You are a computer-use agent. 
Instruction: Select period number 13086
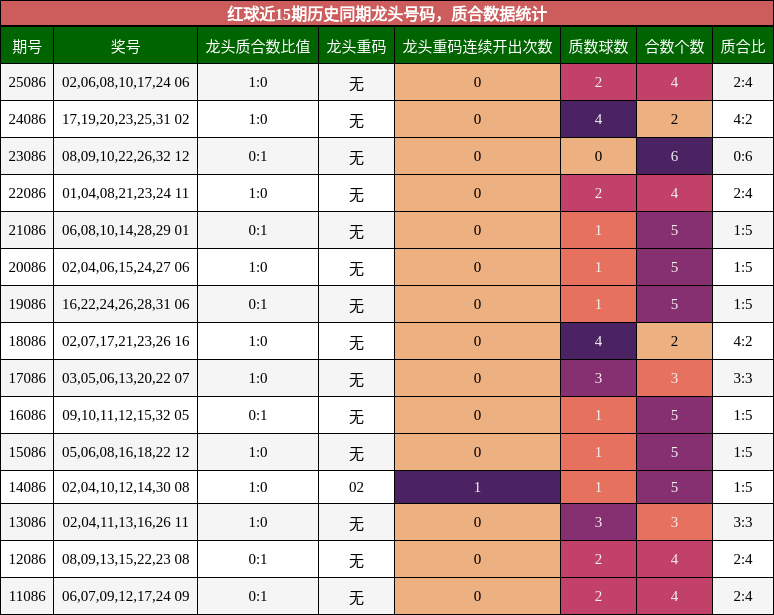(x=27, y=522)
